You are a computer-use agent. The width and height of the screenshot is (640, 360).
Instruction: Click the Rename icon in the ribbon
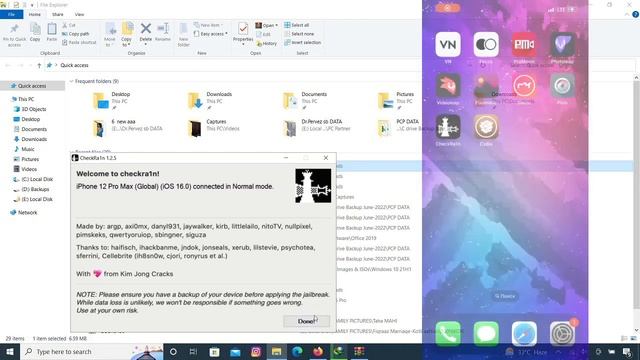pyautogui.click(x=163, y=32)
